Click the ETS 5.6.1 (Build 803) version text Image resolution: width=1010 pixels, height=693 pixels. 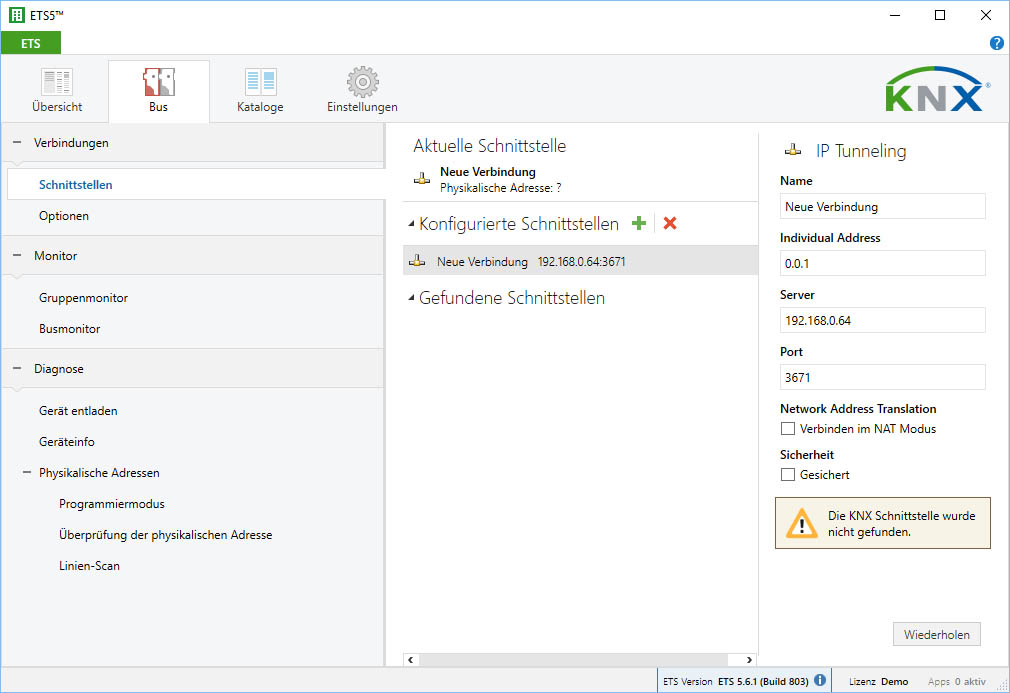(x=763, y=681)
